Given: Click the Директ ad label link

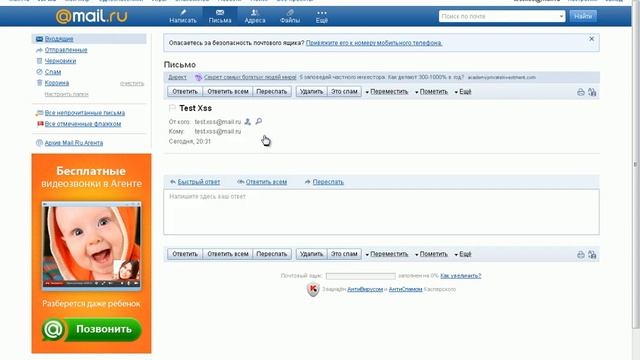Looking at the screenshot, I should [177, 77].
